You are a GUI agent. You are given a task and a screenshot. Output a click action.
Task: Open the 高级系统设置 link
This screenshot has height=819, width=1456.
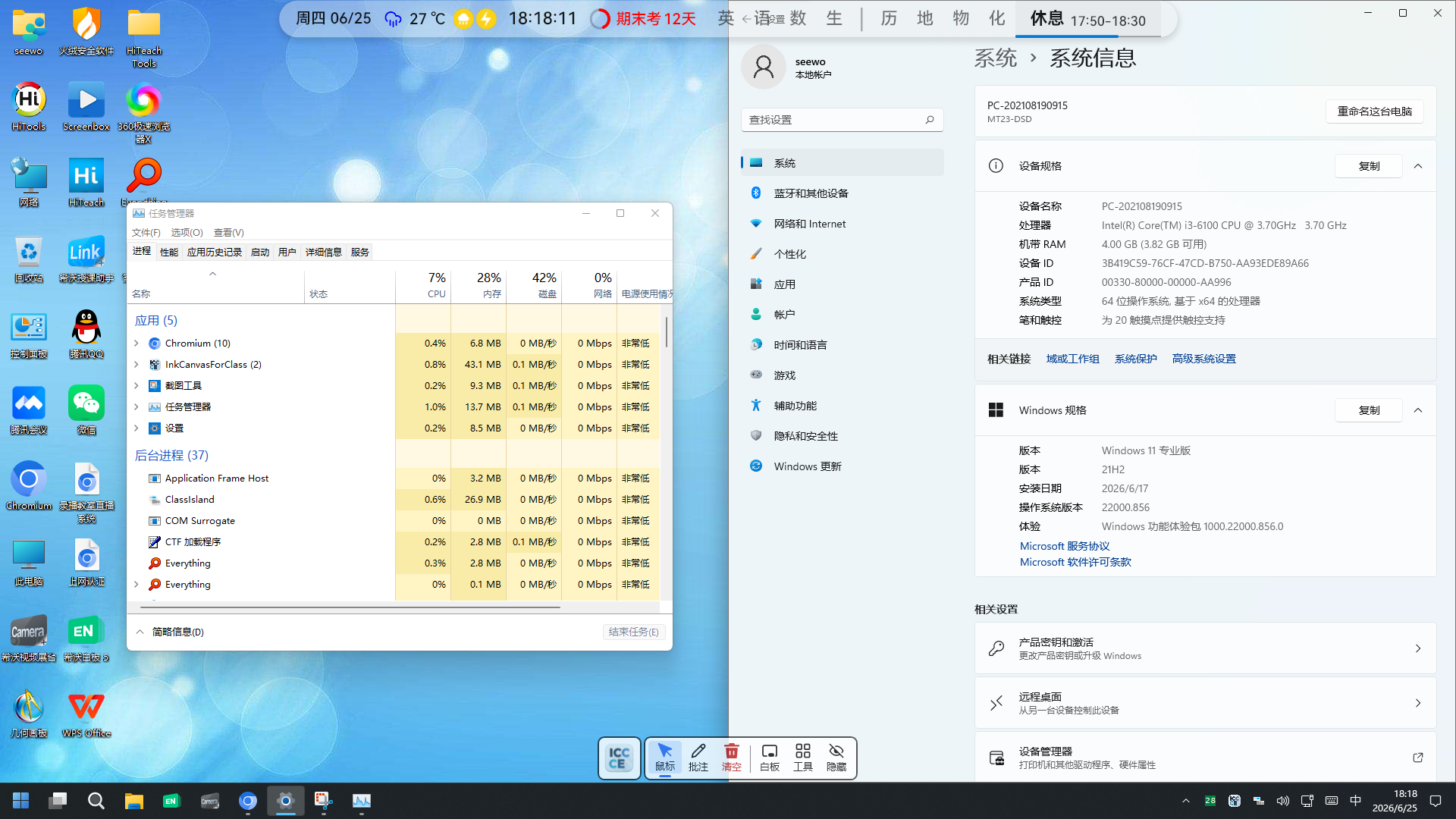1204,359
